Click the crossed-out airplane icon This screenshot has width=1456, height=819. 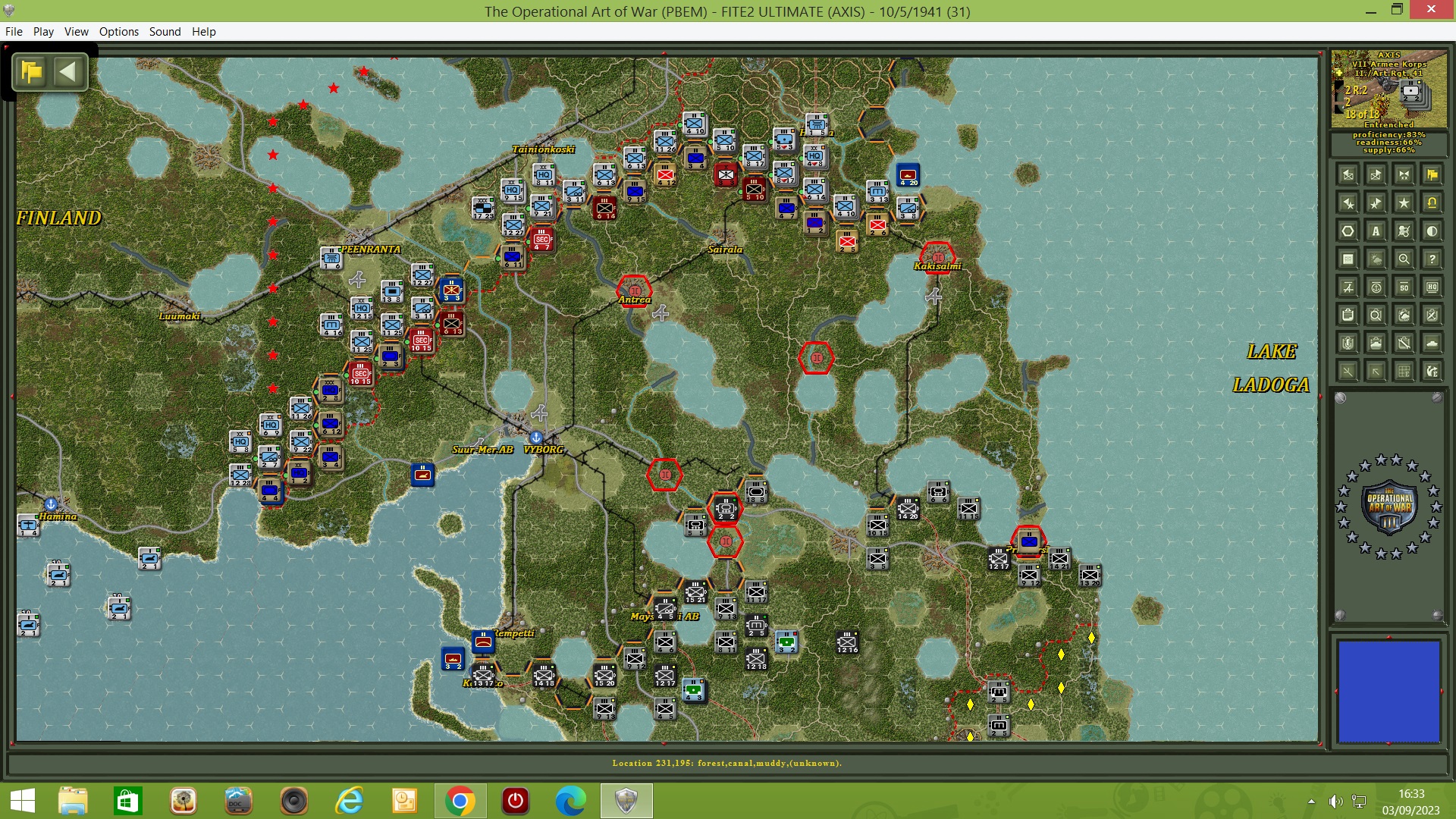1348,287
